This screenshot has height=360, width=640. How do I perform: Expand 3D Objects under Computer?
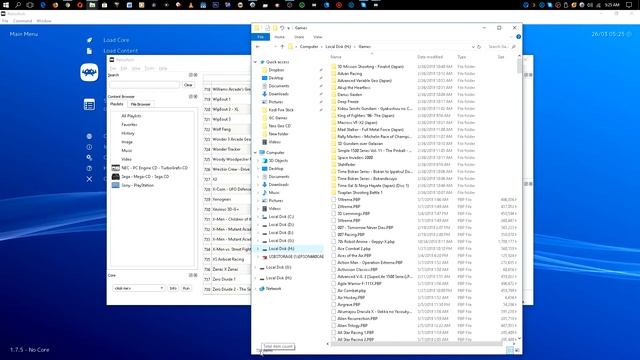tap(258, 161)
